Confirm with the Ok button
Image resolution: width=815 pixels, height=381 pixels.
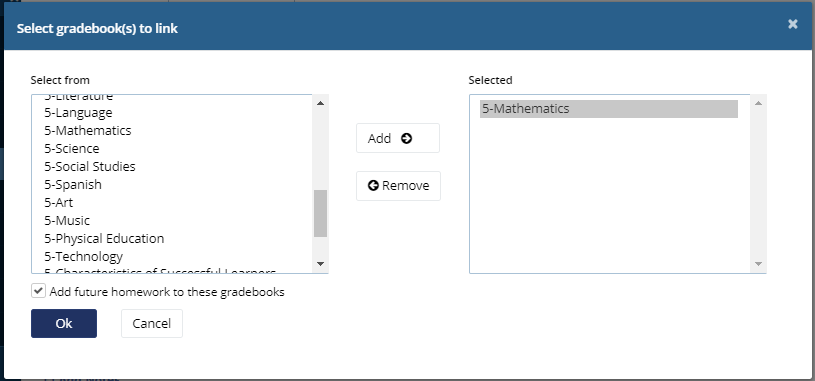point(64,323)
